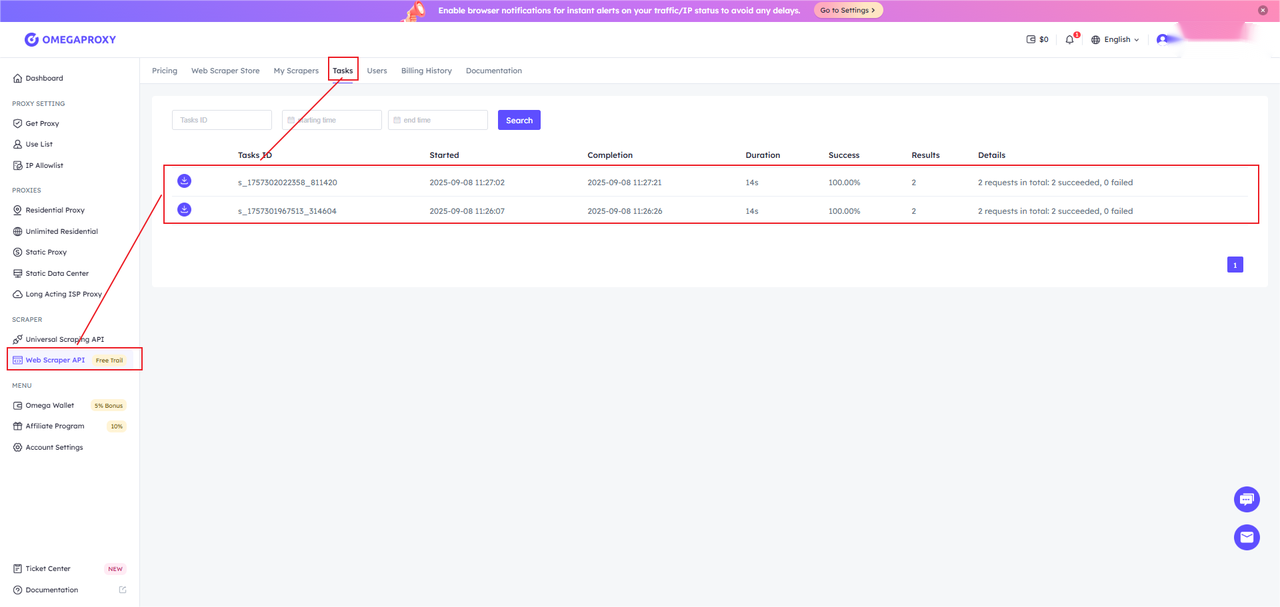The height and width of the screenshot is (607, 1280).
Task: Open the live chat floating button
Action: [x=1246, y=498]
